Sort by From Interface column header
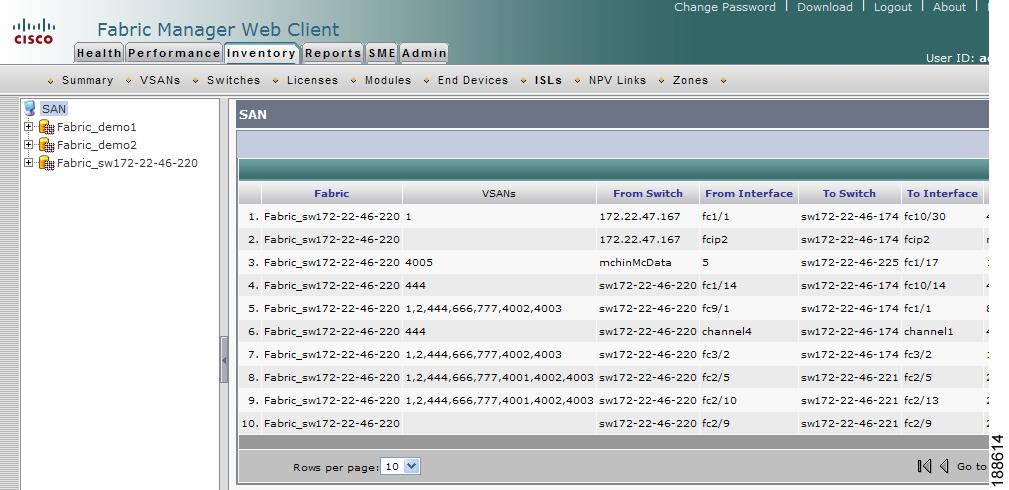Image resolution: width=1009 pixels, height=490 pixels. pos(749,193)
